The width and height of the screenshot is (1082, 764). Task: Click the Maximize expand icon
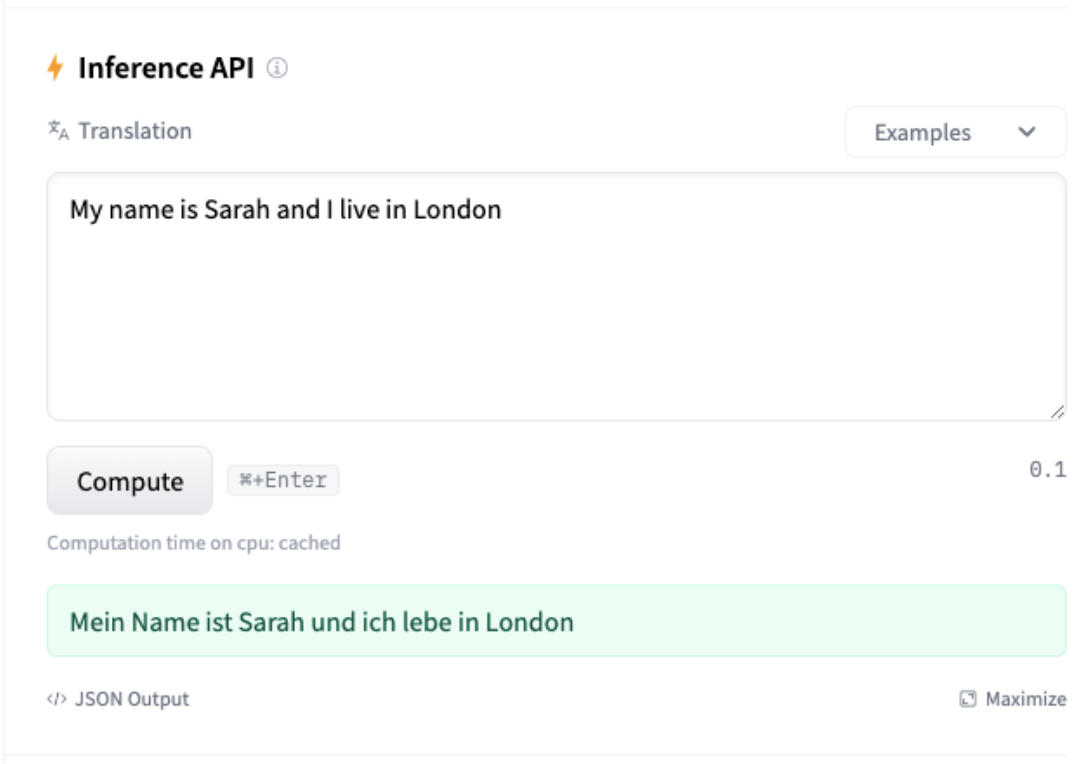[967, 699]
